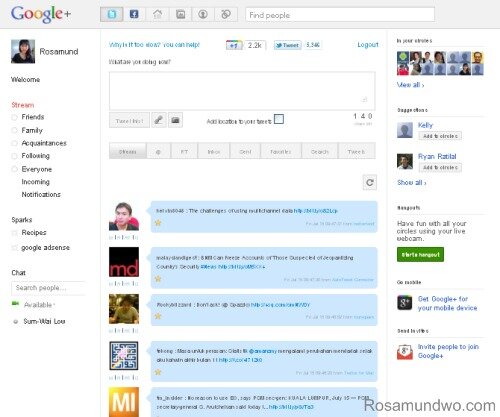Screen dimensions: 500x417
Task: Switch to the @ mentions tab
Action: pyautogui.click(x=158, y=152)
